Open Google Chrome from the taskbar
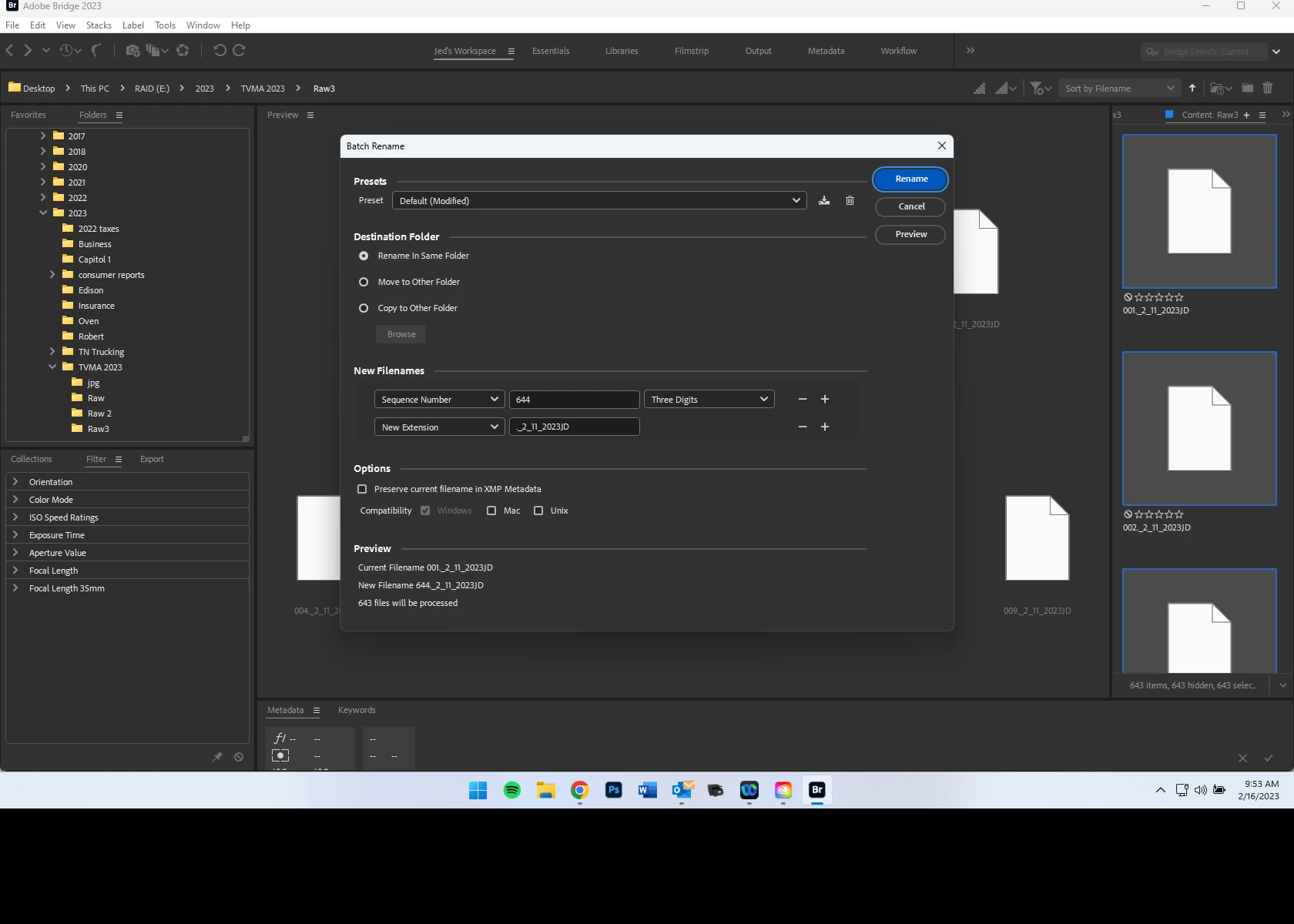Viewport: 1294px width, 924px height. 580,790
